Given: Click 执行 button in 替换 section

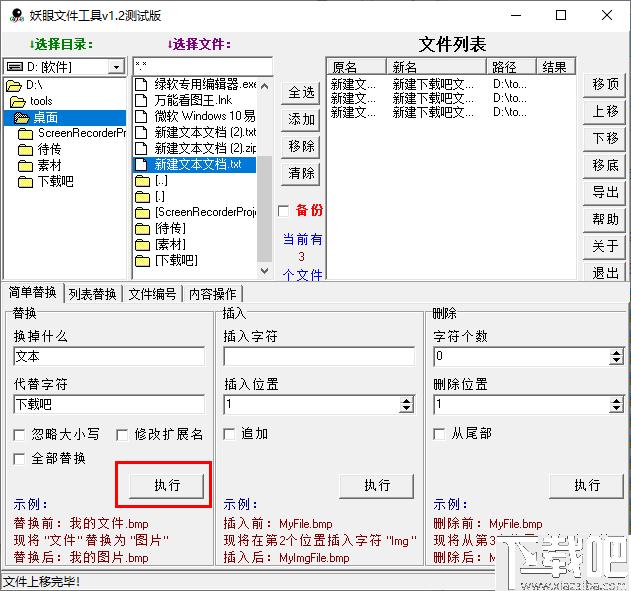Looking at the screenshot, I should [167, 485].
